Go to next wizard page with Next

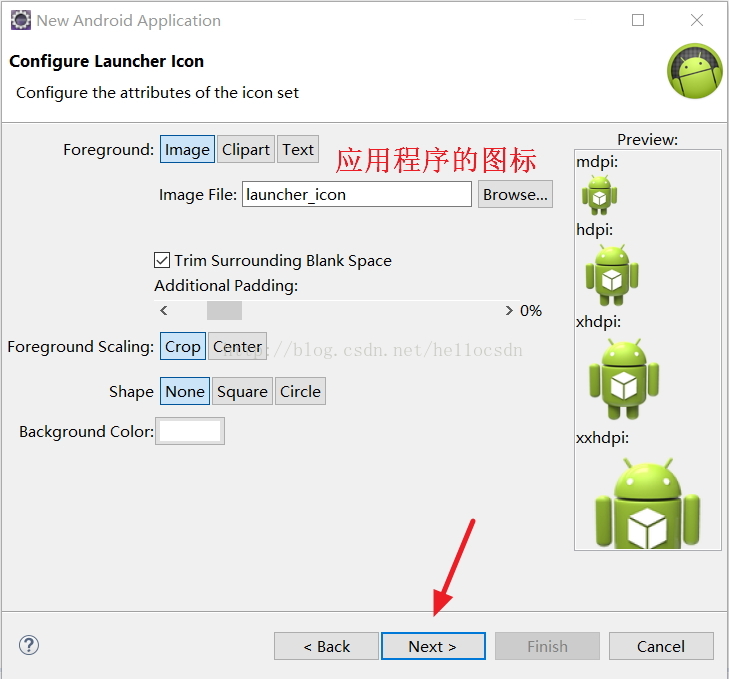pyautogui.click(x=433, y=646)
